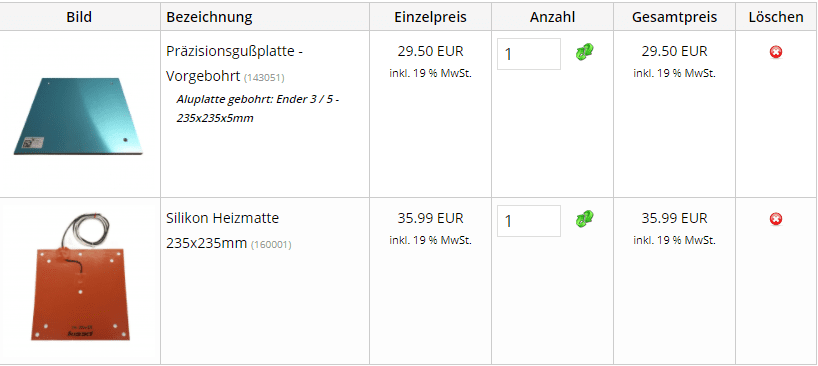The height and width of the screenshot is (366, 818).
Task: Click the Löschen column header
Action: pos(776,17)
